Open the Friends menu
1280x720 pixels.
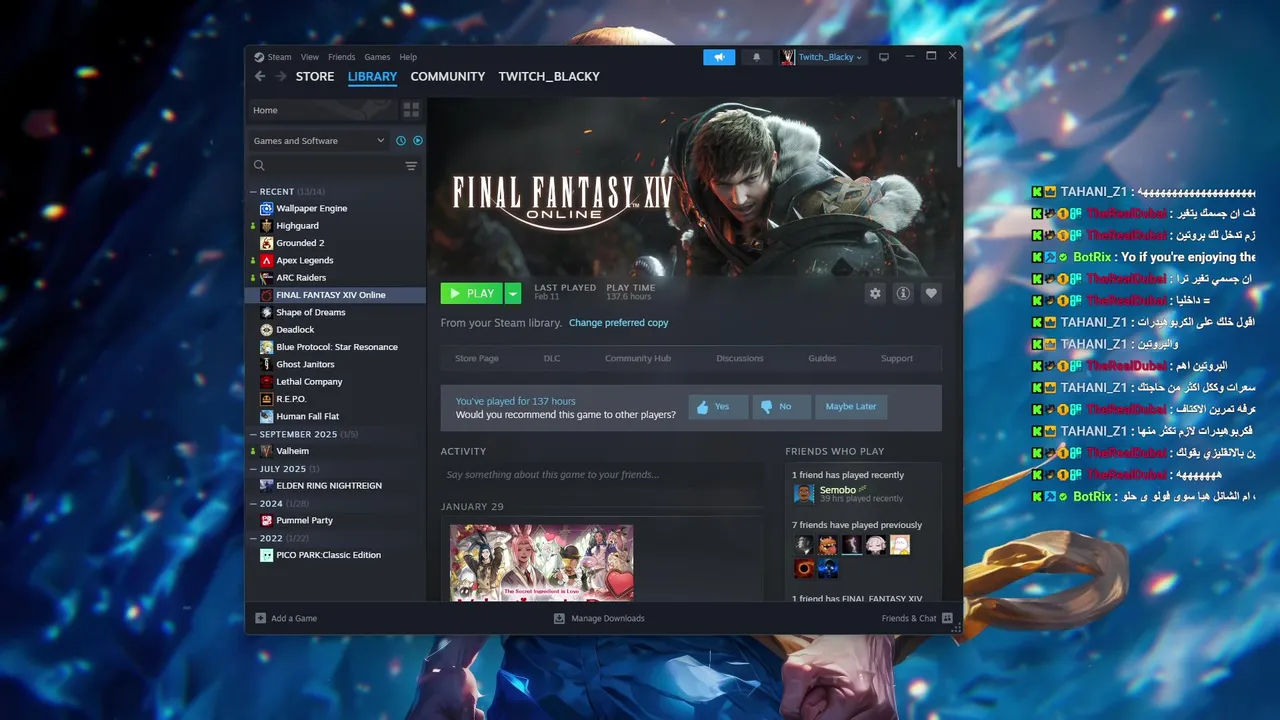[341, 57]
